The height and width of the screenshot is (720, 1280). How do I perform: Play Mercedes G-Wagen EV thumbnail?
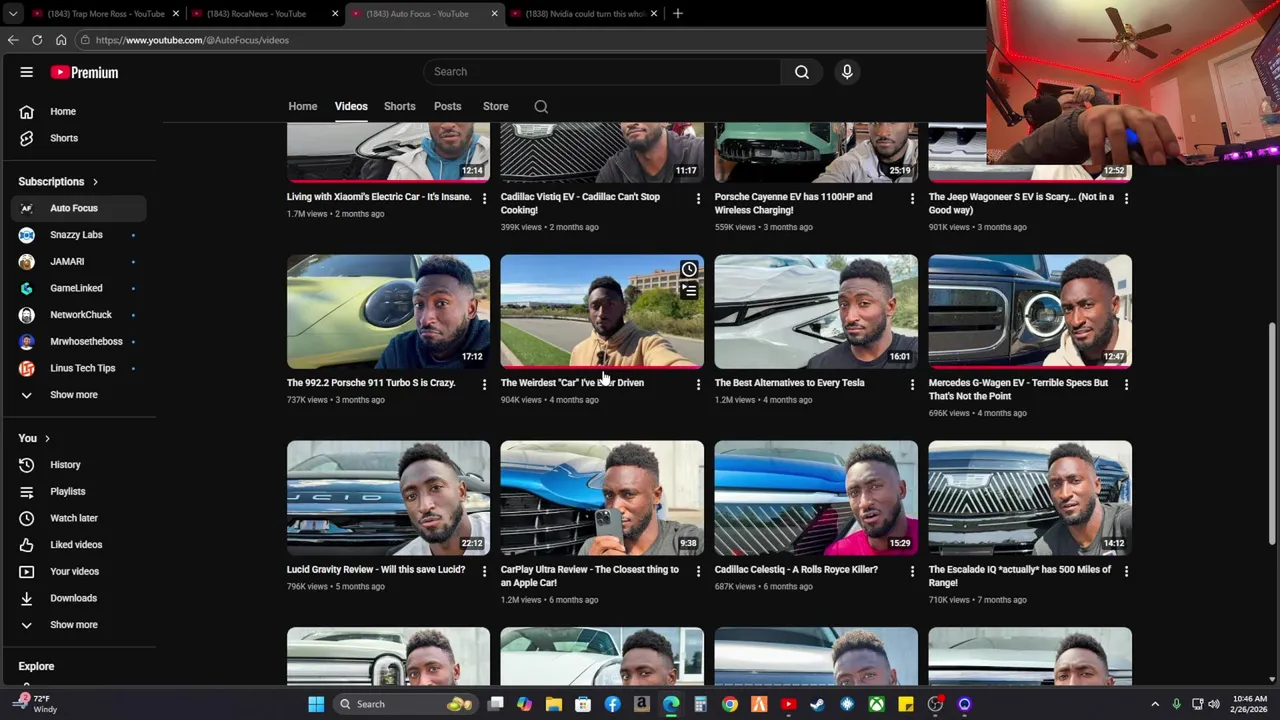point(1030,312)
